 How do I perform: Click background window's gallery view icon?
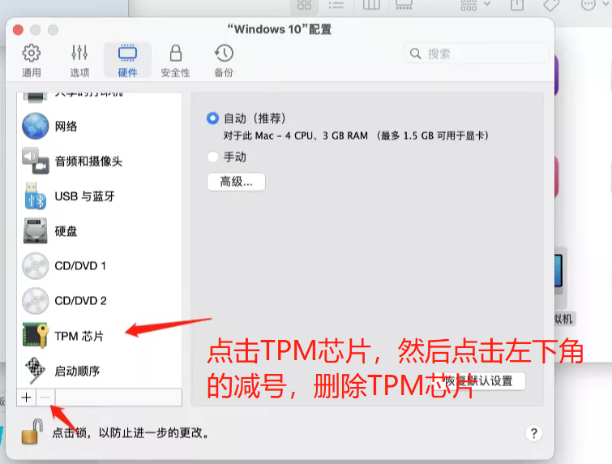click(x=404, y=5)
